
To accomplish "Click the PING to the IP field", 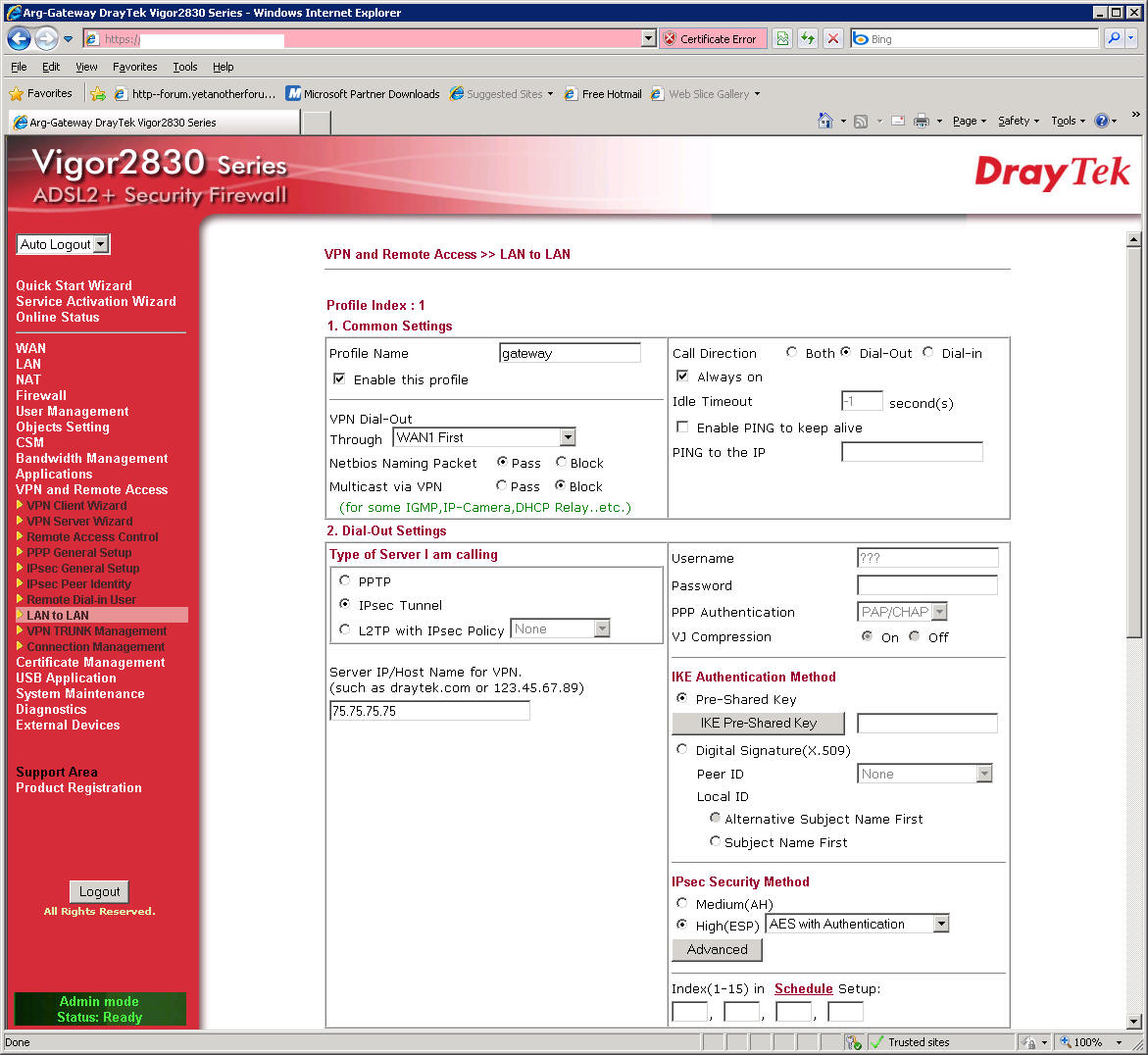I will point(913,452).
